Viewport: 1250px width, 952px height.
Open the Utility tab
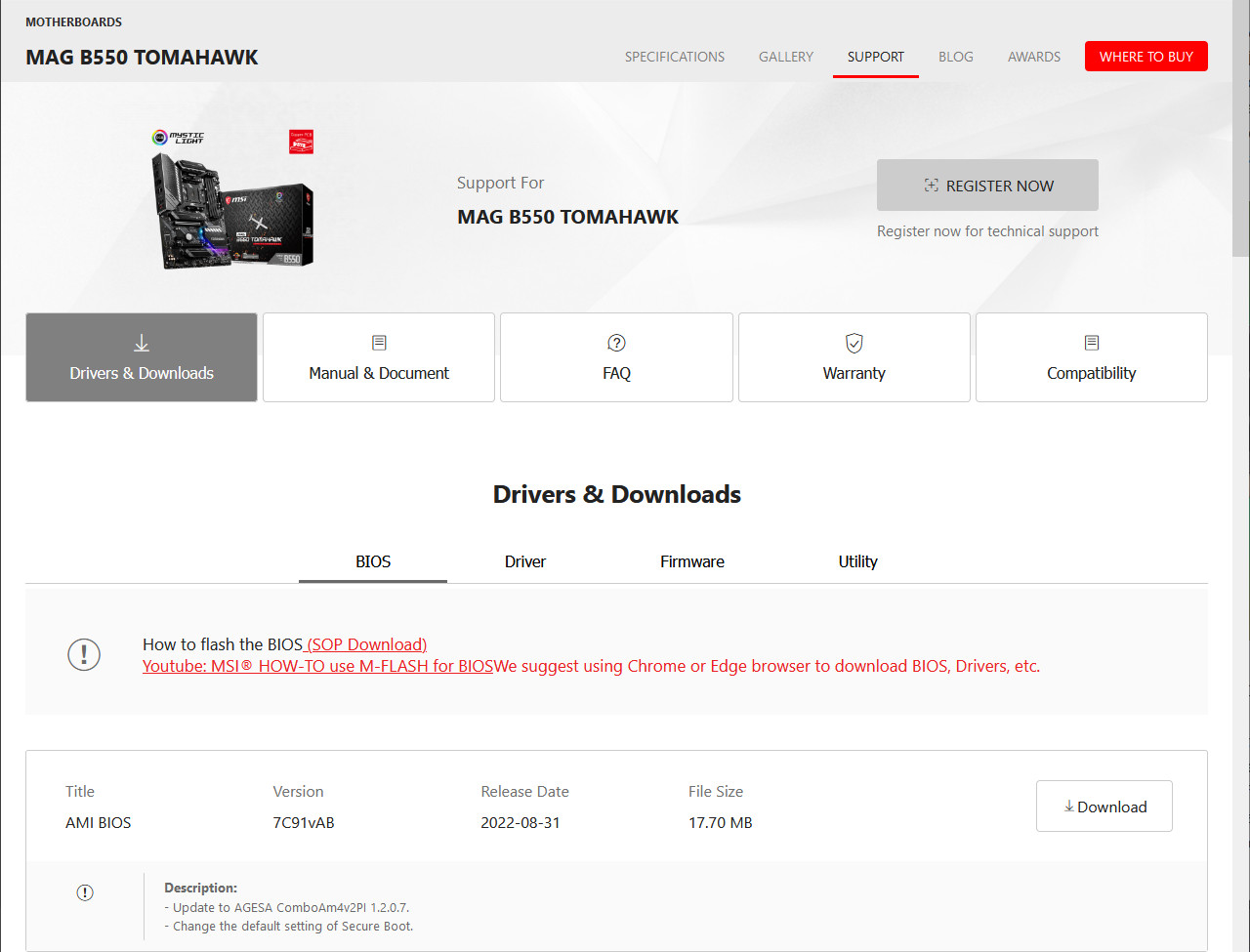[857, 561]
